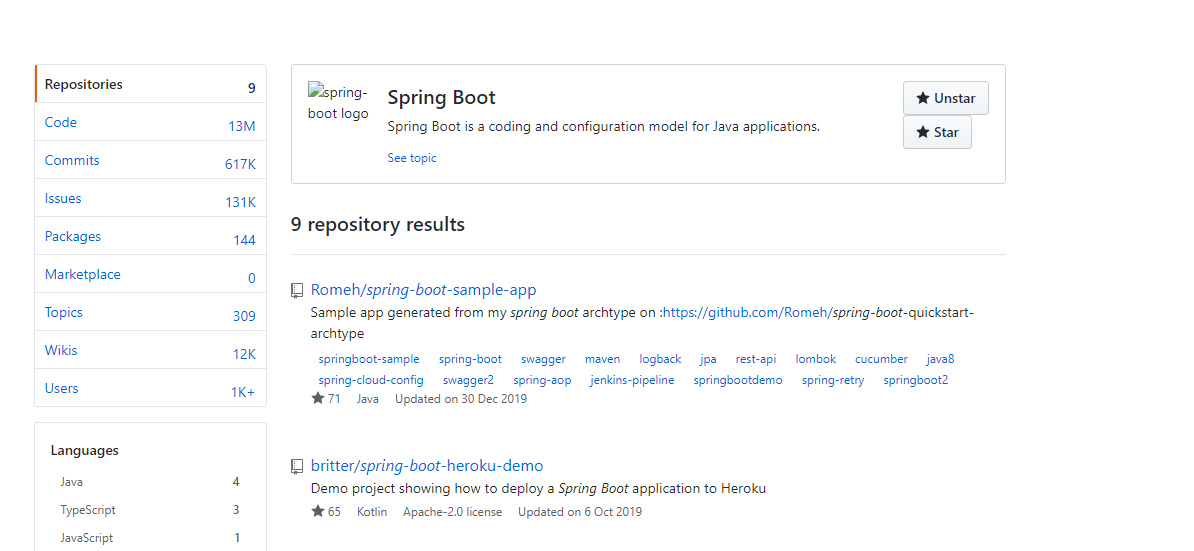1194x551 pixels.
Task: Filter results by Java language
Action: [x=72, y=482]
